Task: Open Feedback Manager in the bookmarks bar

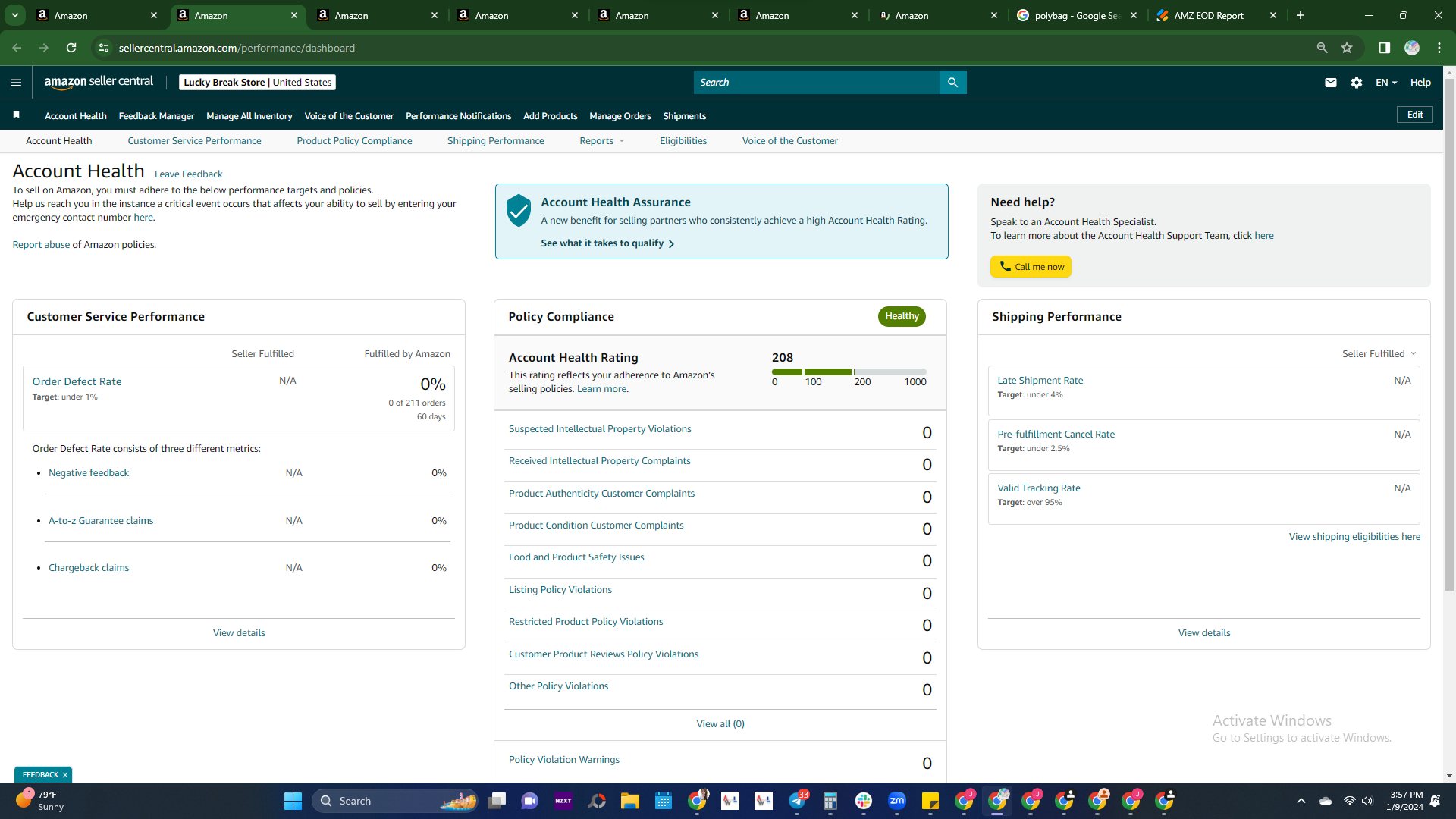Action: 156,116
